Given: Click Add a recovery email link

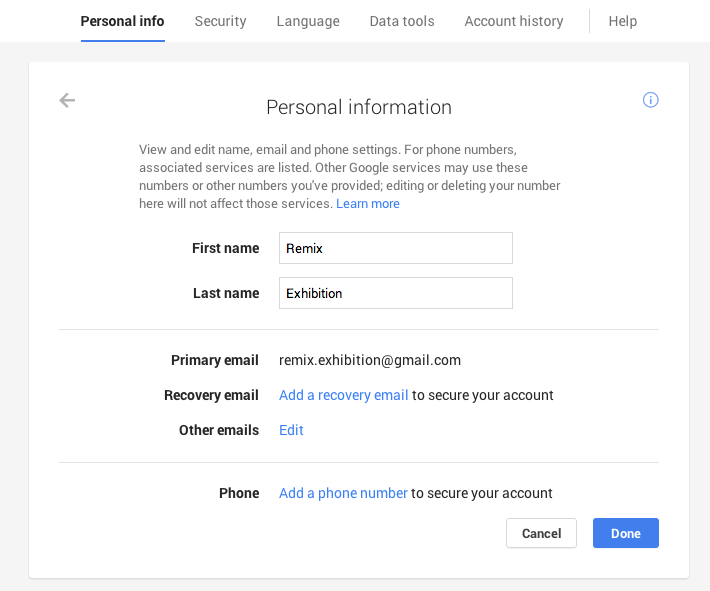Looking at the screenshot, I should pyautogui.click(x=343, y=395).
